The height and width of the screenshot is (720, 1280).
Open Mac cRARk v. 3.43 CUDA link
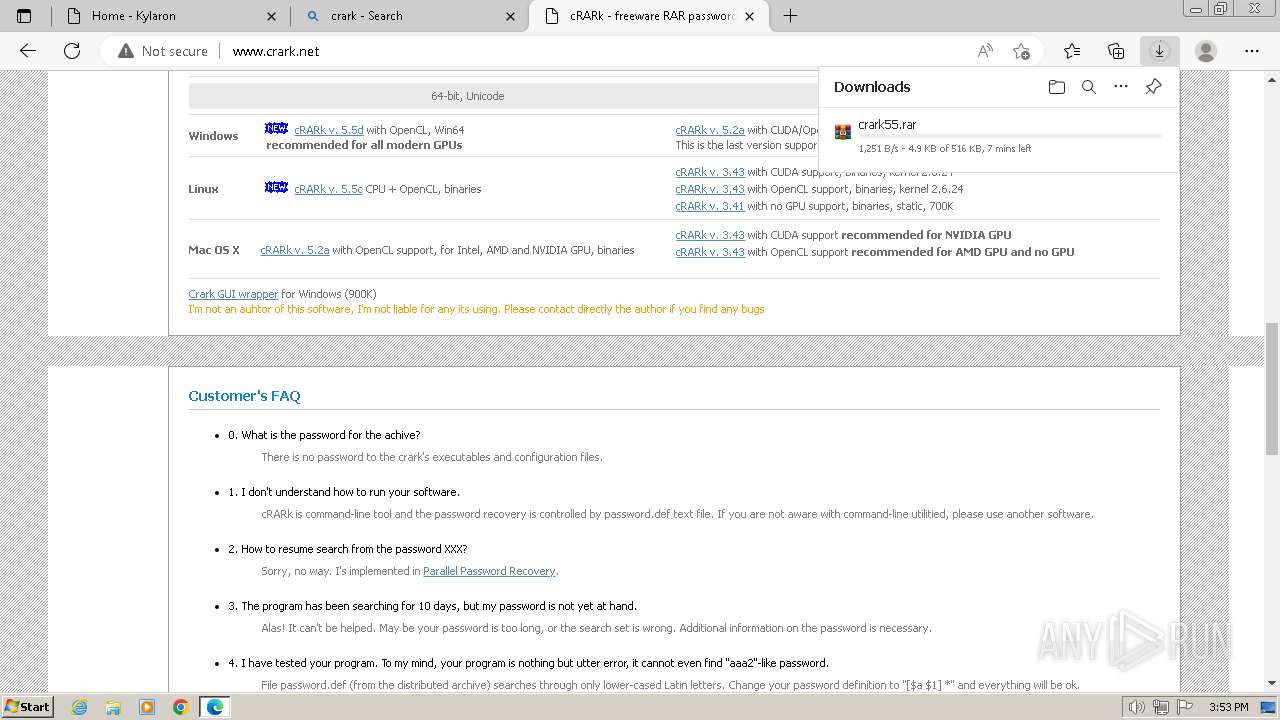click(709, 235)
